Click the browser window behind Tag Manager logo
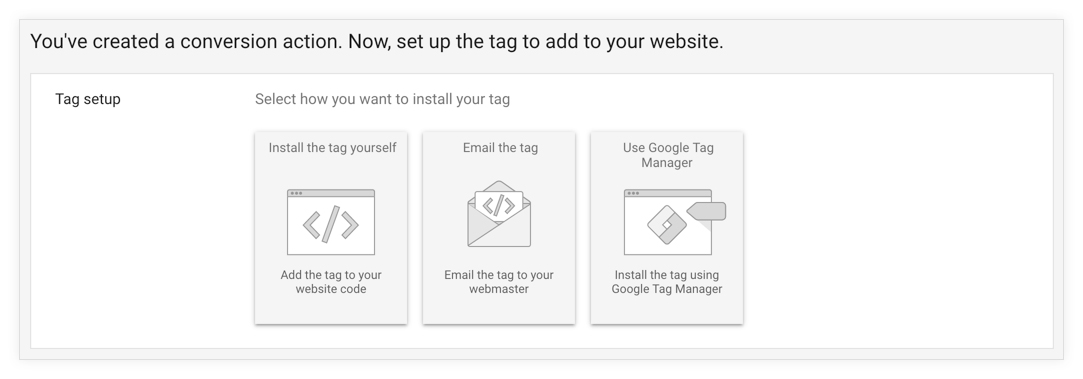The width and height of the screenshot is (1083, 379). pos(667,222)
